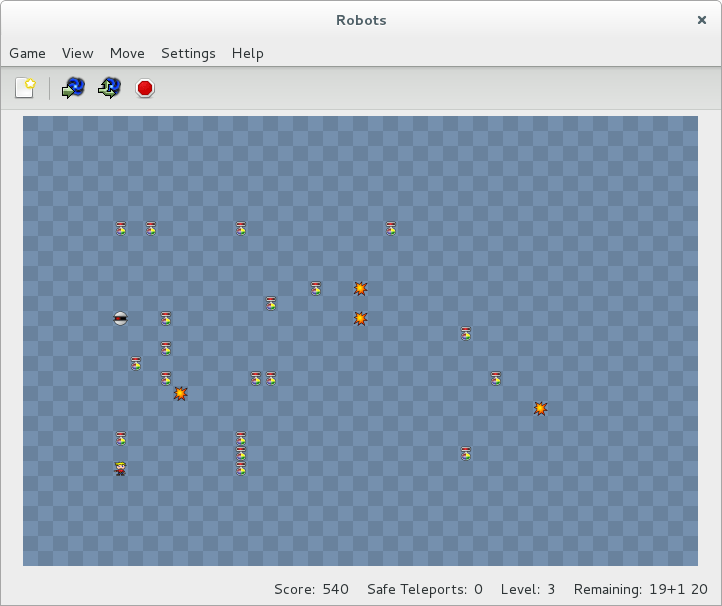Open the Help menu
The width and height of the screenshot is (722, 606).
point(248,53)
